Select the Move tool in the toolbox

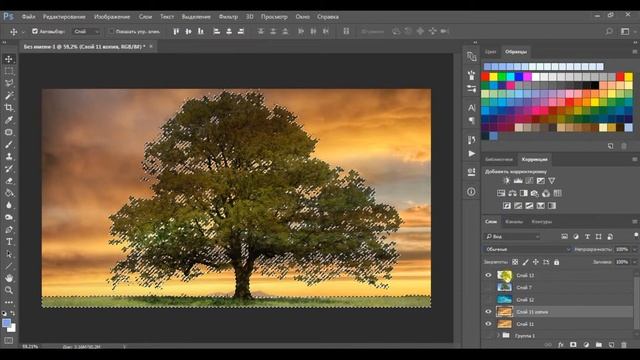[9, 59]
